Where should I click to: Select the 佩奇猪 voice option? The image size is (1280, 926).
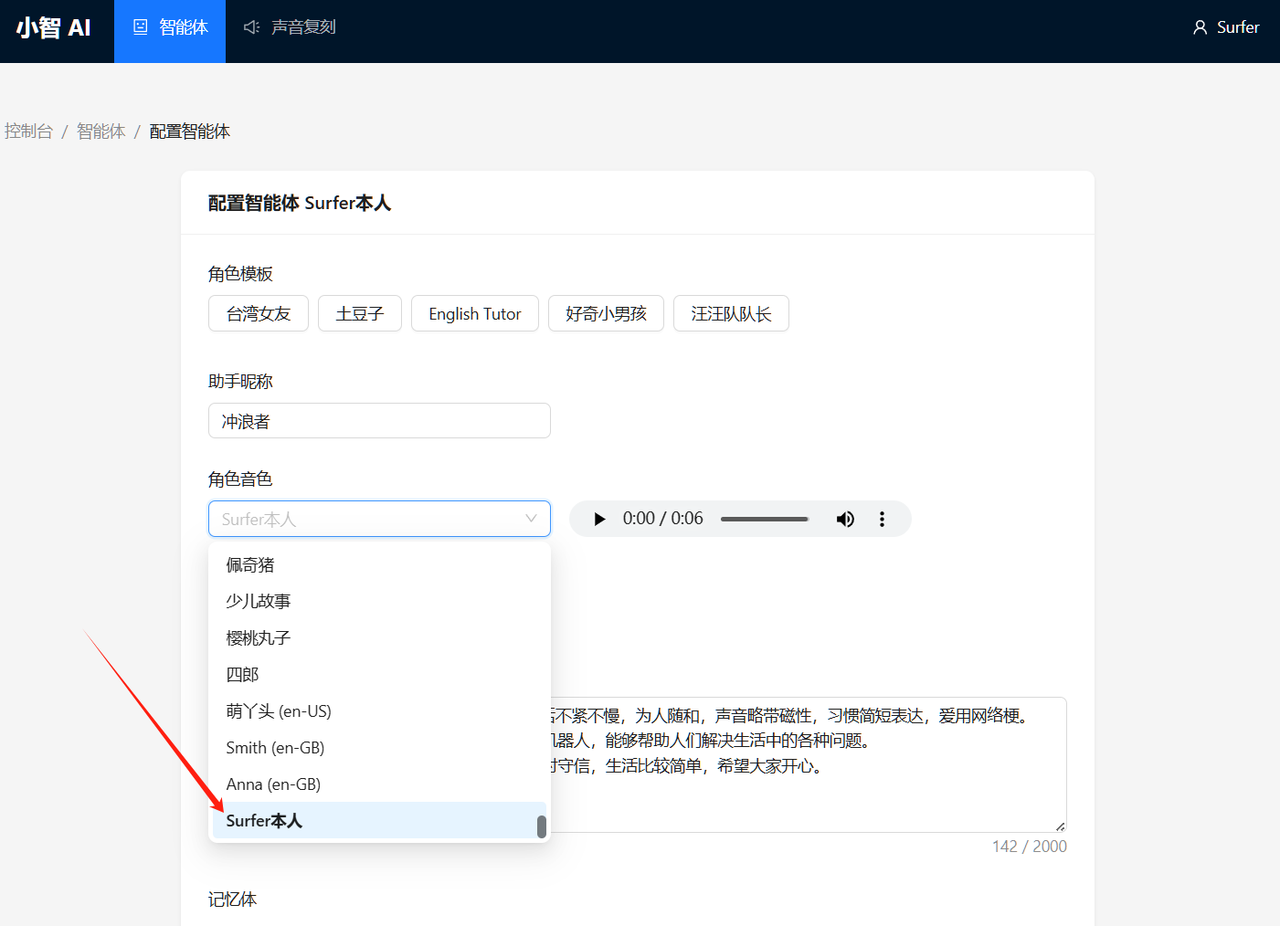pos(249,564)
